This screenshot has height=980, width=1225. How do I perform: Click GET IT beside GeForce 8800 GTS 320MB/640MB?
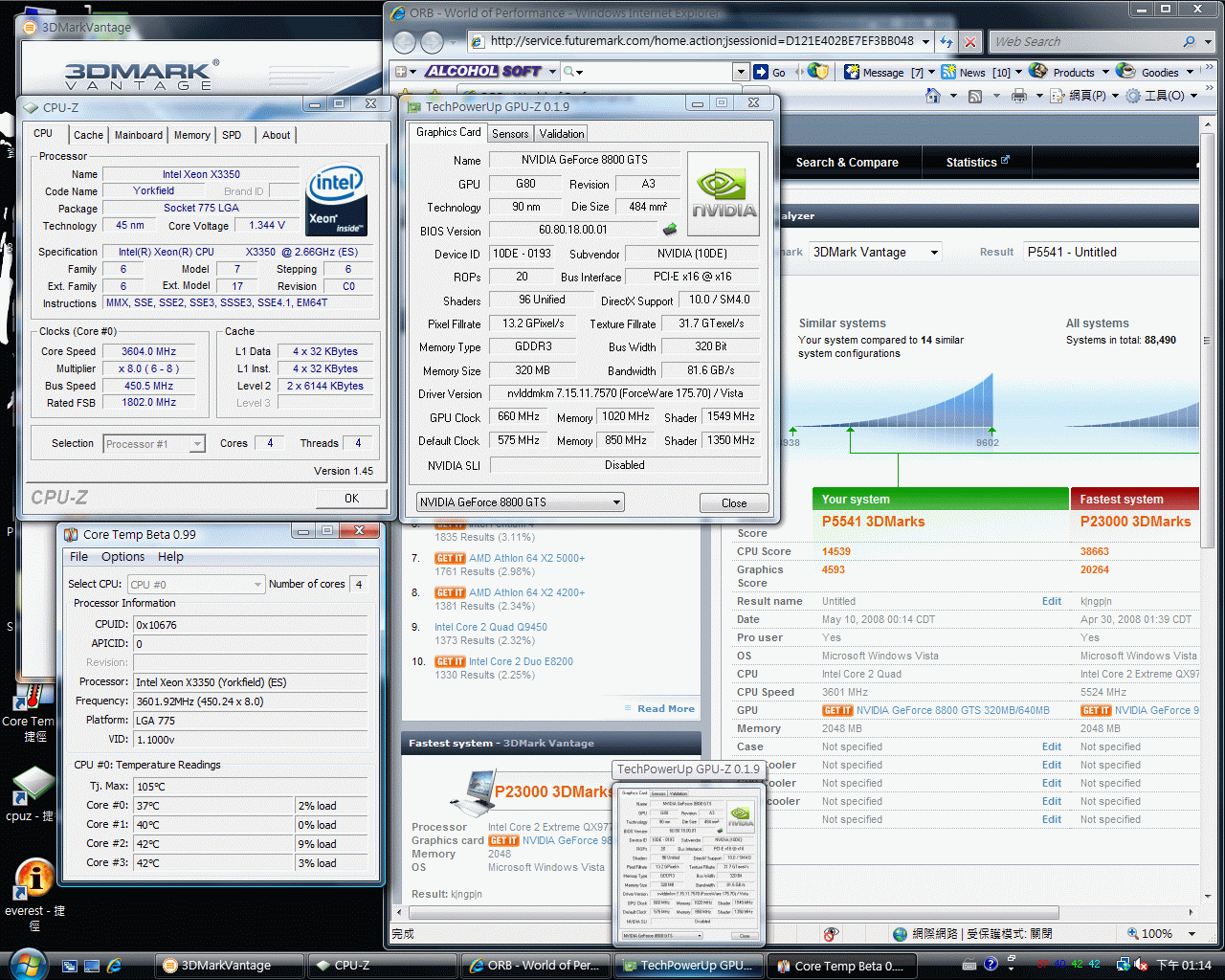(x=837, y=710)
